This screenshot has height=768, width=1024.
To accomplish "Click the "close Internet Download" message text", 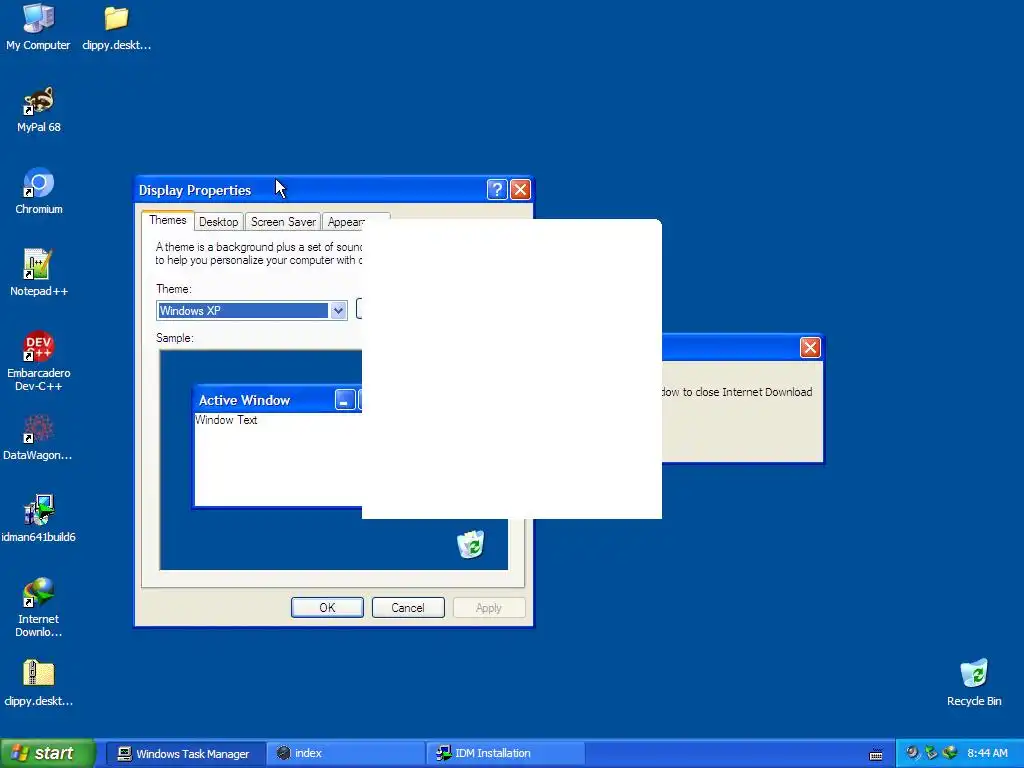I will pyautogui.click(x=737, y=392).
